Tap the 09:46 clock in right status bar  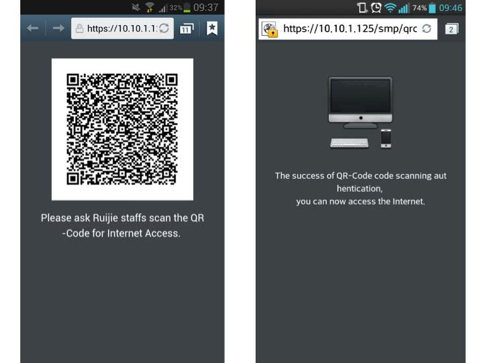[450, 8]
